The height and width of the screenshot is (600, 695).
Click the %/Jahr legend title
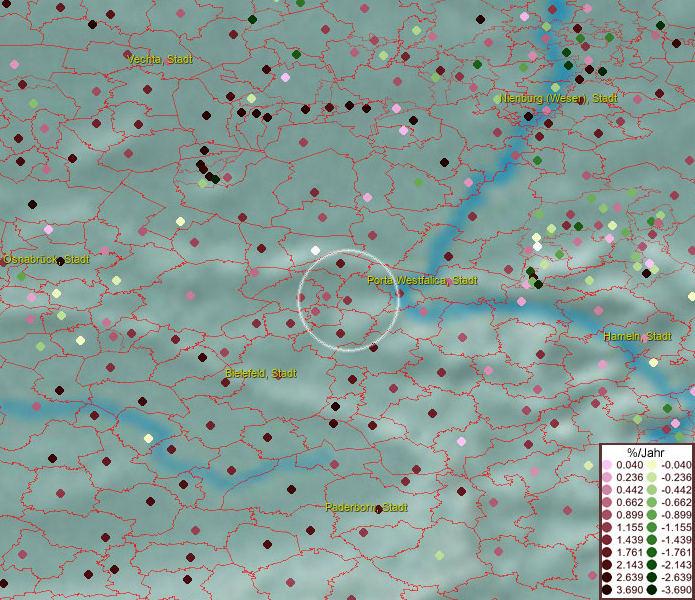point(645,452)
